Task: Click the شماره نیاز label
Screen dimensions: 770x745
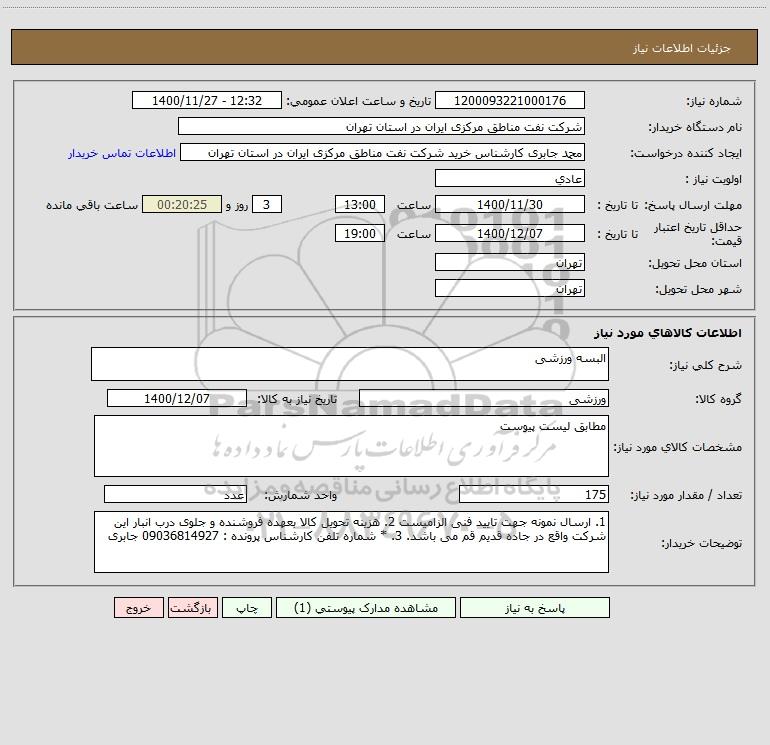Action: 714,101
